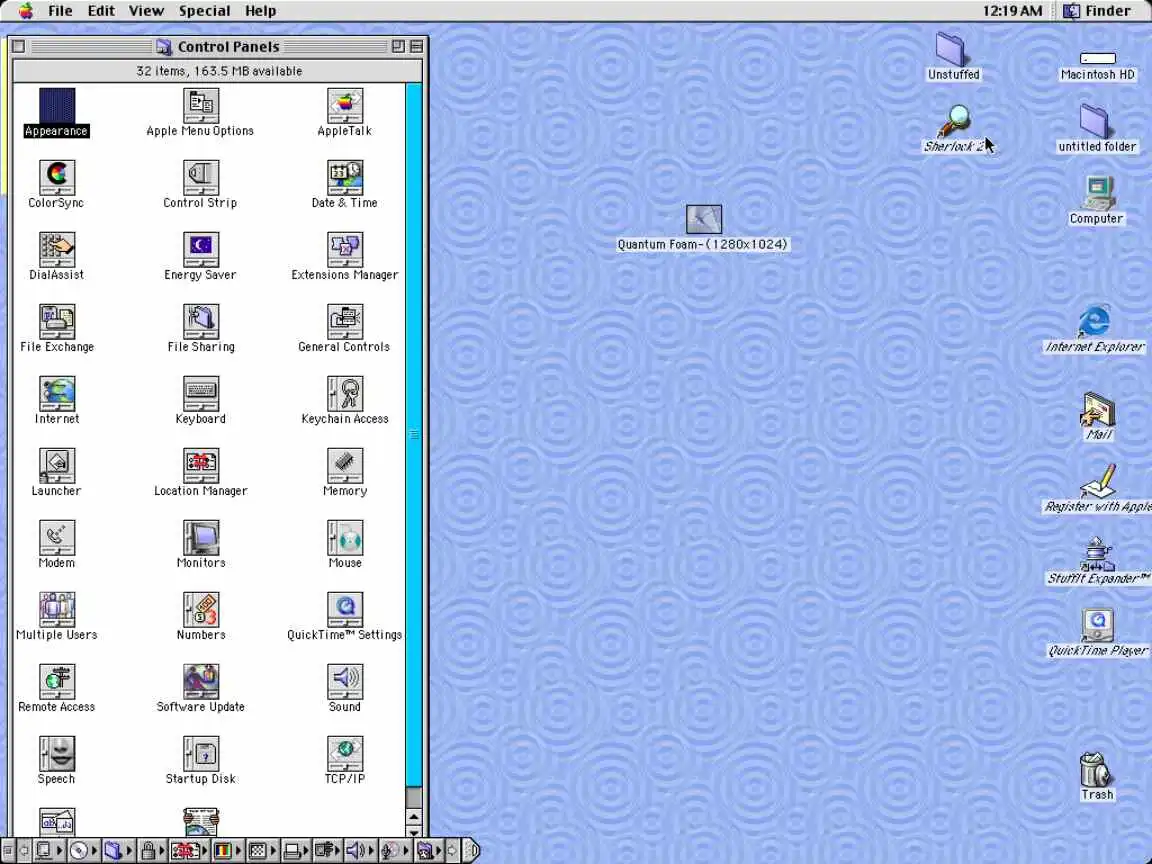Click the Unstuffed folder on desktop
The width and height of the screenshot is (1152, 864).
pyautogui.click(x=953, y=49)
